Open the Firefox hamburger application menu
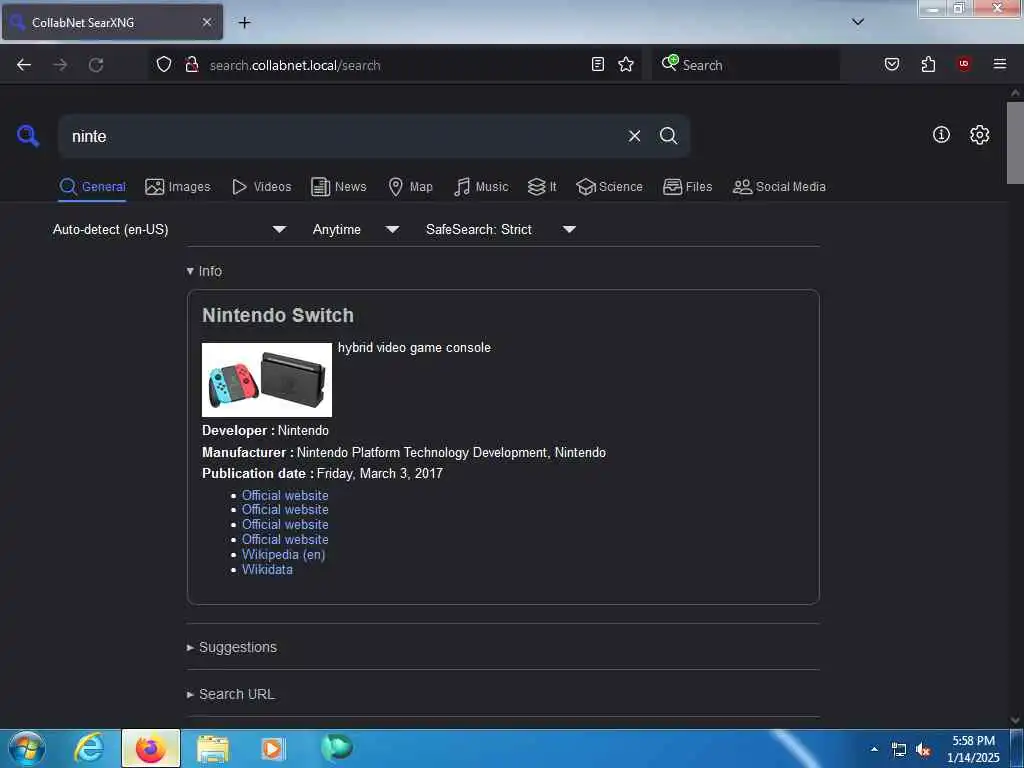This screenshot has width=1024, height=768. point(999,64)
